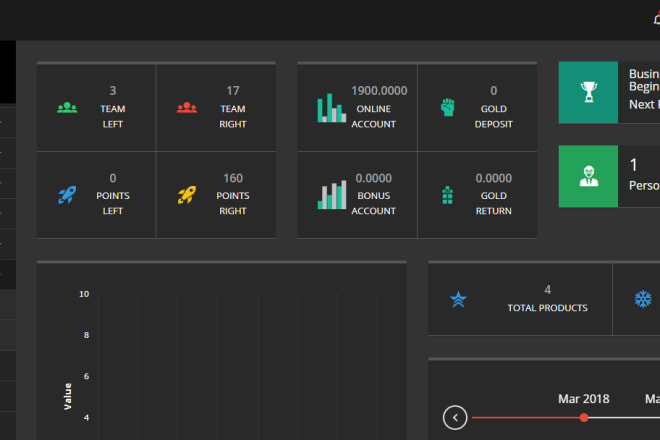
Task: Click the BONUS ACCOUNT label
Action: 373,203
